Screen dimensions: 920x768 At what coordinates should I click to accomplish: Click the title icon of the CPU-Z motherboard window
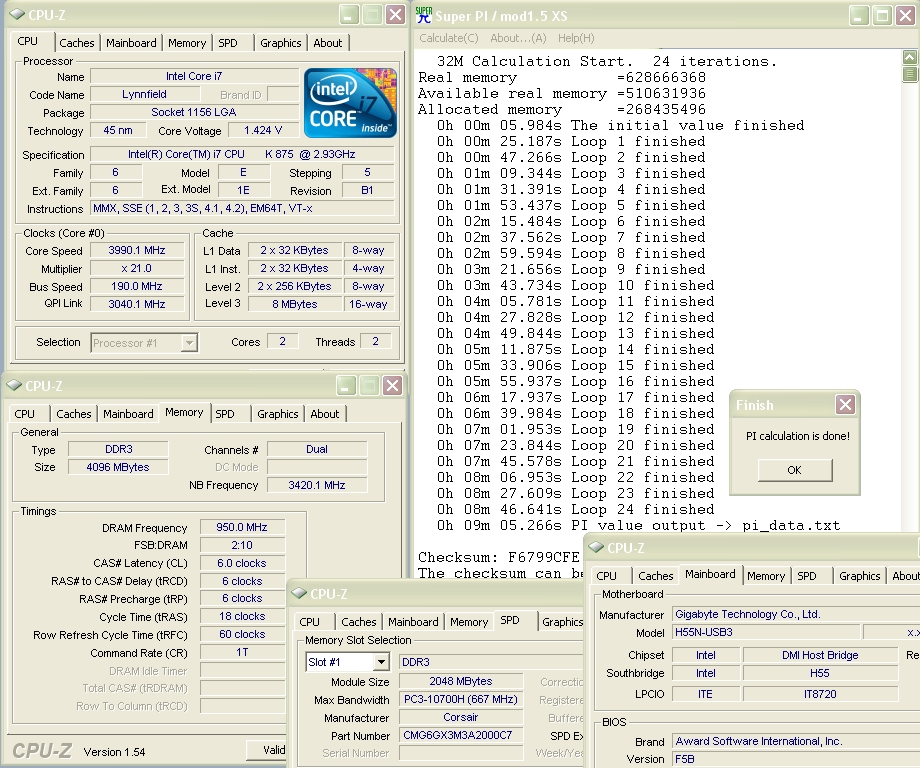[596, 547]
